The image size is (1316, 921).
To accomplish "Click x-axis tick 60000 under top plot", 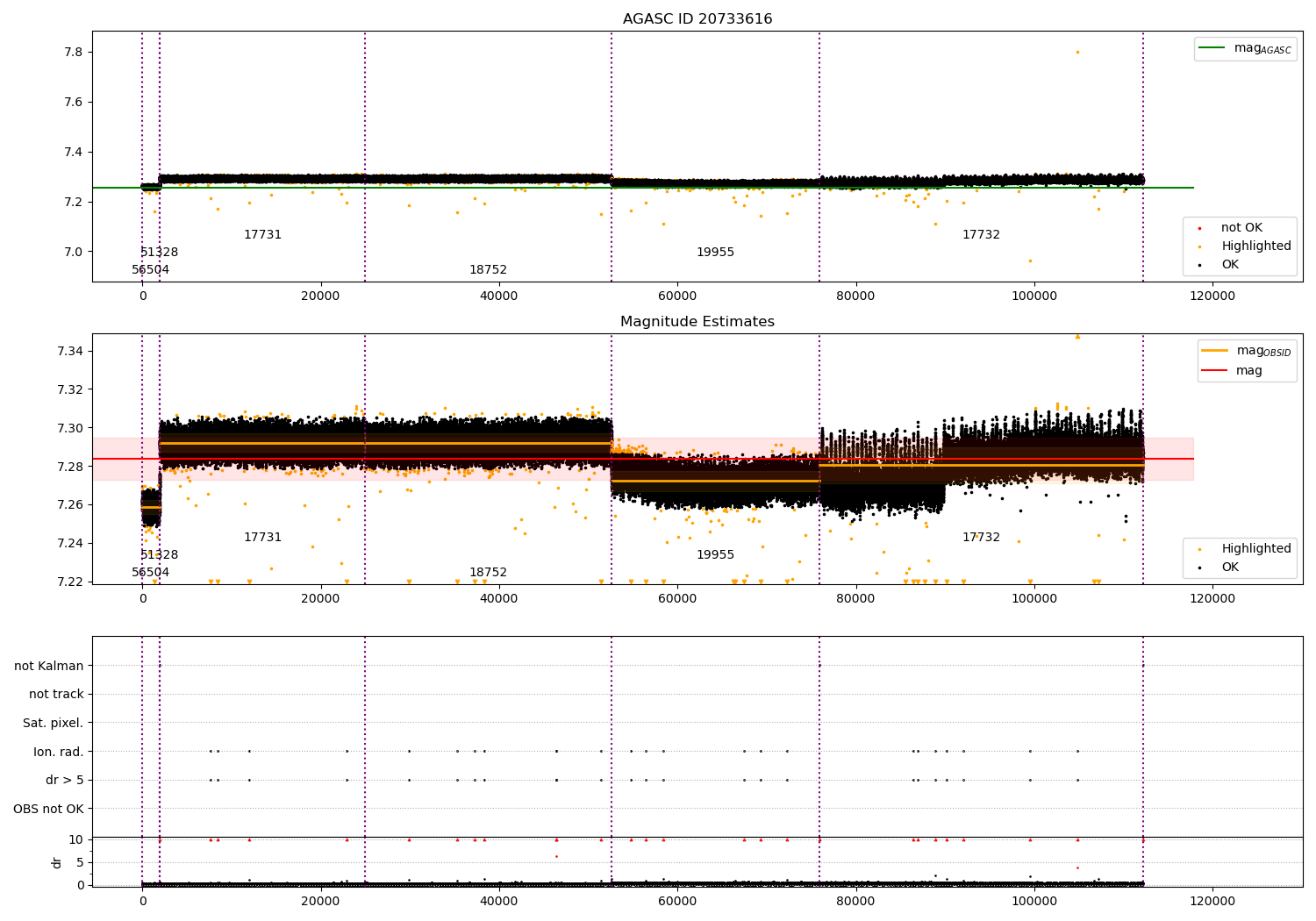I will pyautogui.click(x=677, y=296).
